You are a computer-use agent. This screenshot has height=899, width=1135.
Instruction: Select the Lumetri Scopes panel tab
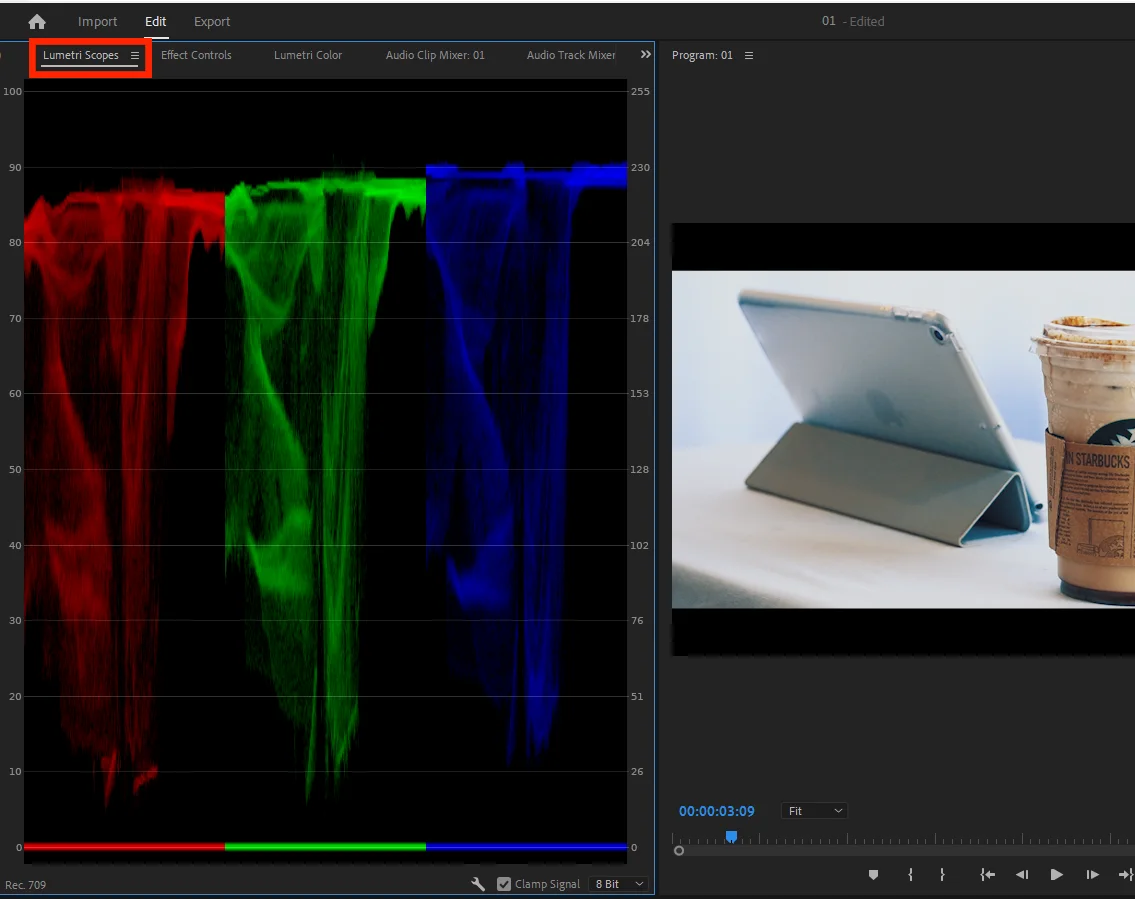click(x=80, y=55)
